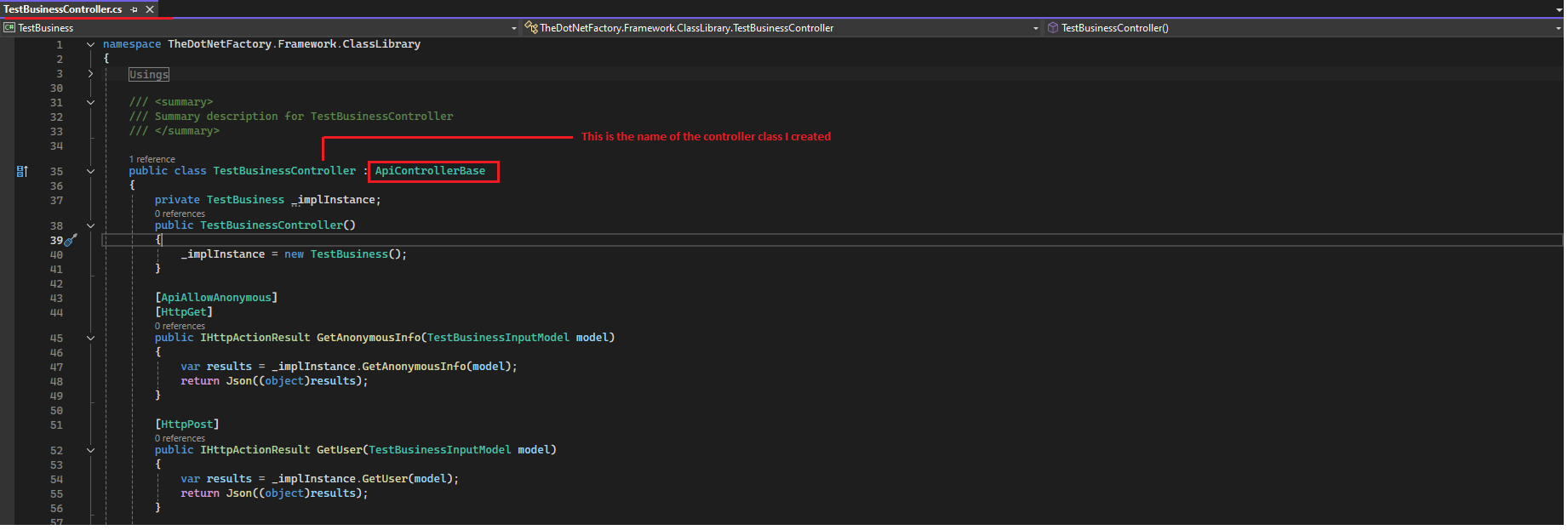Click the [HttpGet] attribute
This screenshot has width=1568, height=530.
[184, 312]
